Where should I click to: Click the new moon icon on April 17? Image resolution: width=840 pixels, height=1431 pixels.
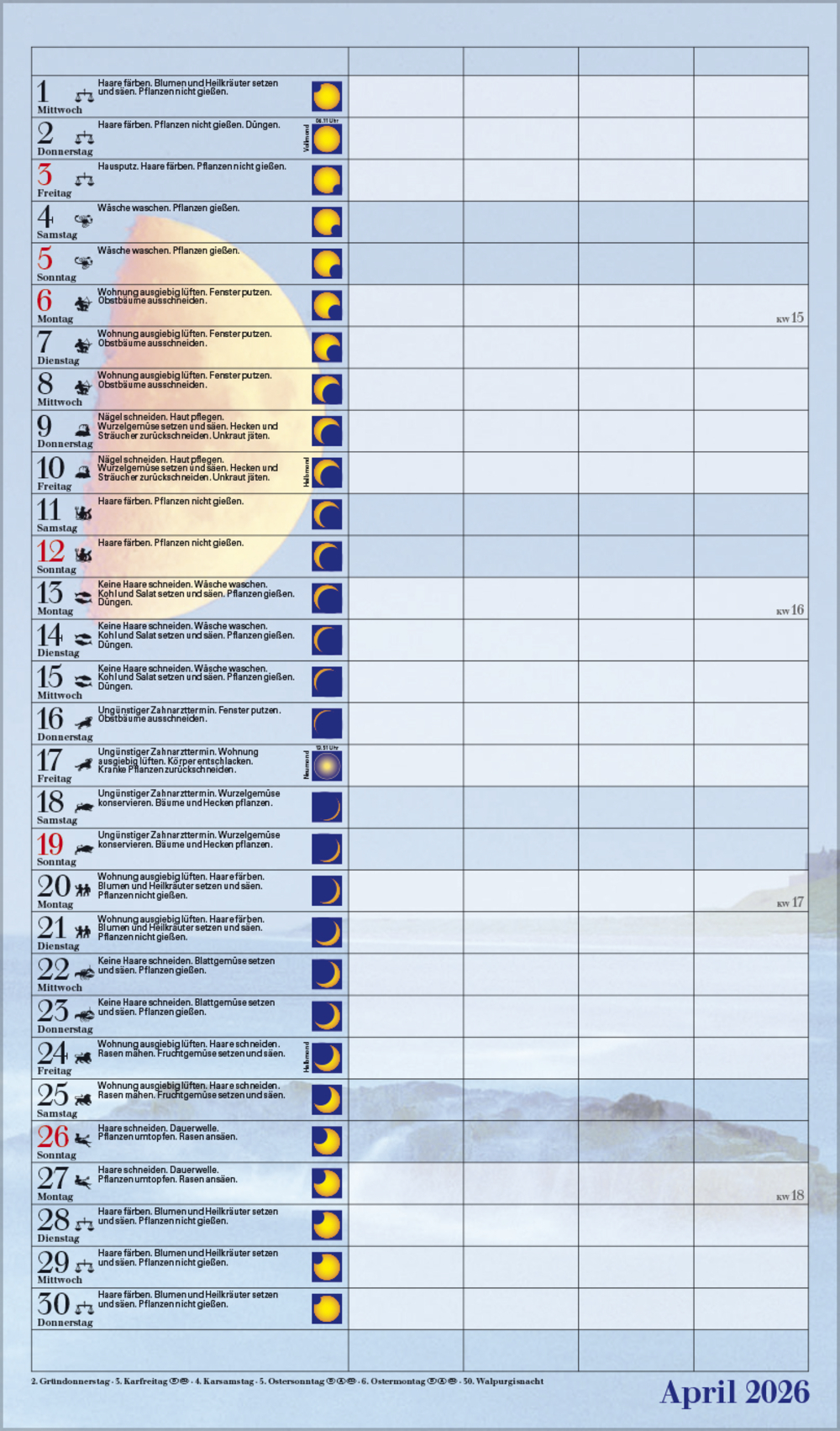[327, 765]
